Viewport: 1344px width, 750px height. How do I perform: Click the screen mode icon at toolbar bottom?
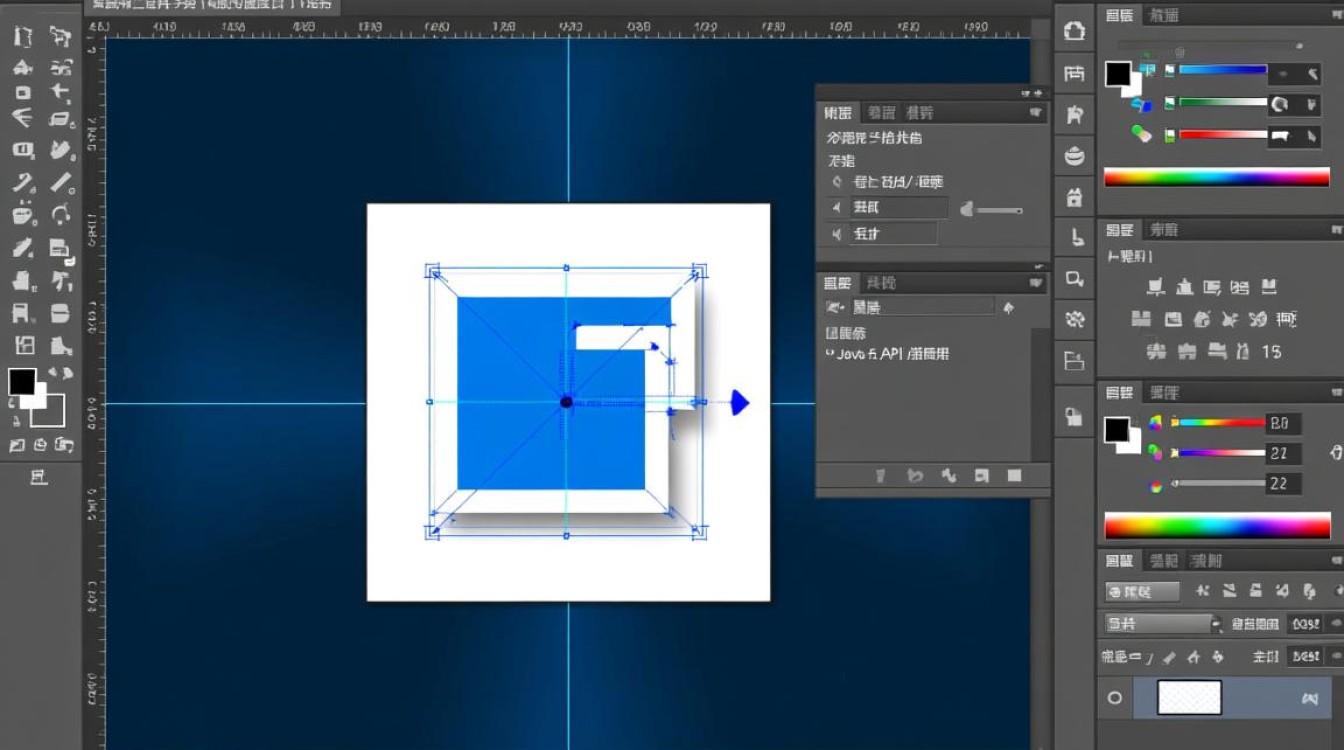point(39,477)
